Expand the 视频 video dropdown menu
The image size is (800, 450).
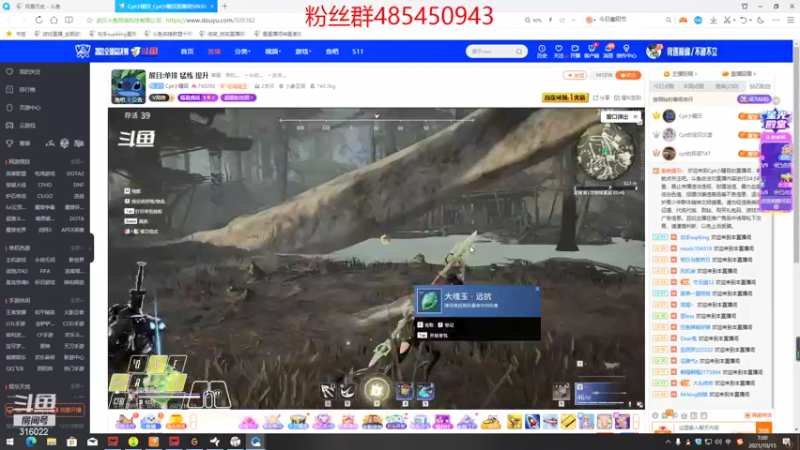(x=272, y=52)
